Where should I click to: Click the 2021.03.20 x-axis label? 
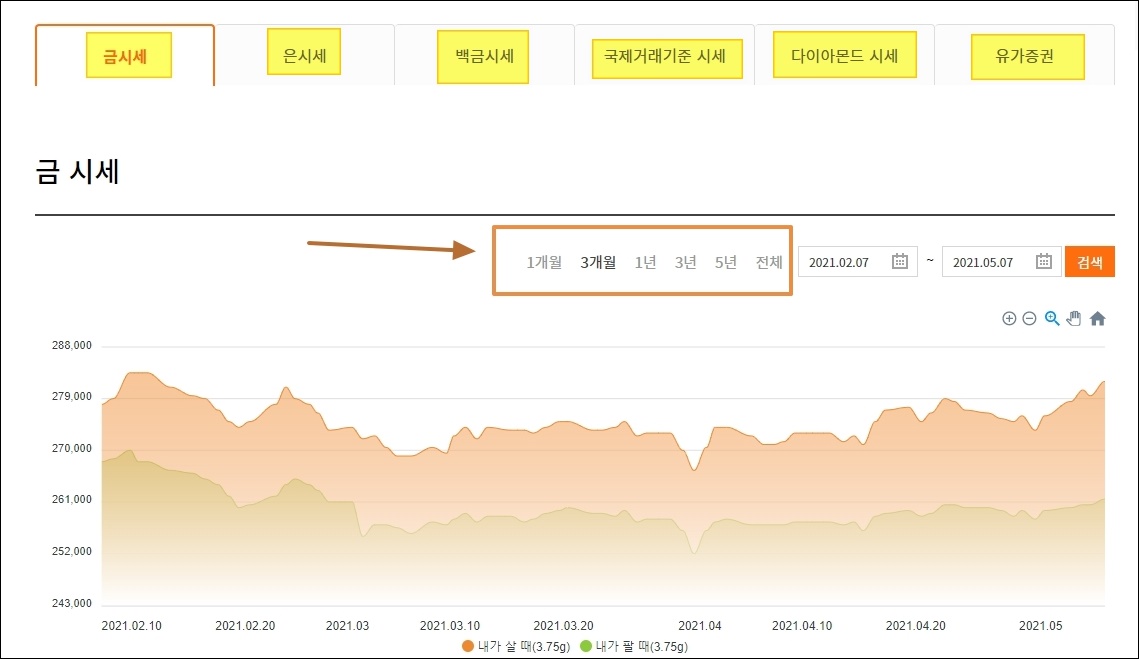(564, 626)
